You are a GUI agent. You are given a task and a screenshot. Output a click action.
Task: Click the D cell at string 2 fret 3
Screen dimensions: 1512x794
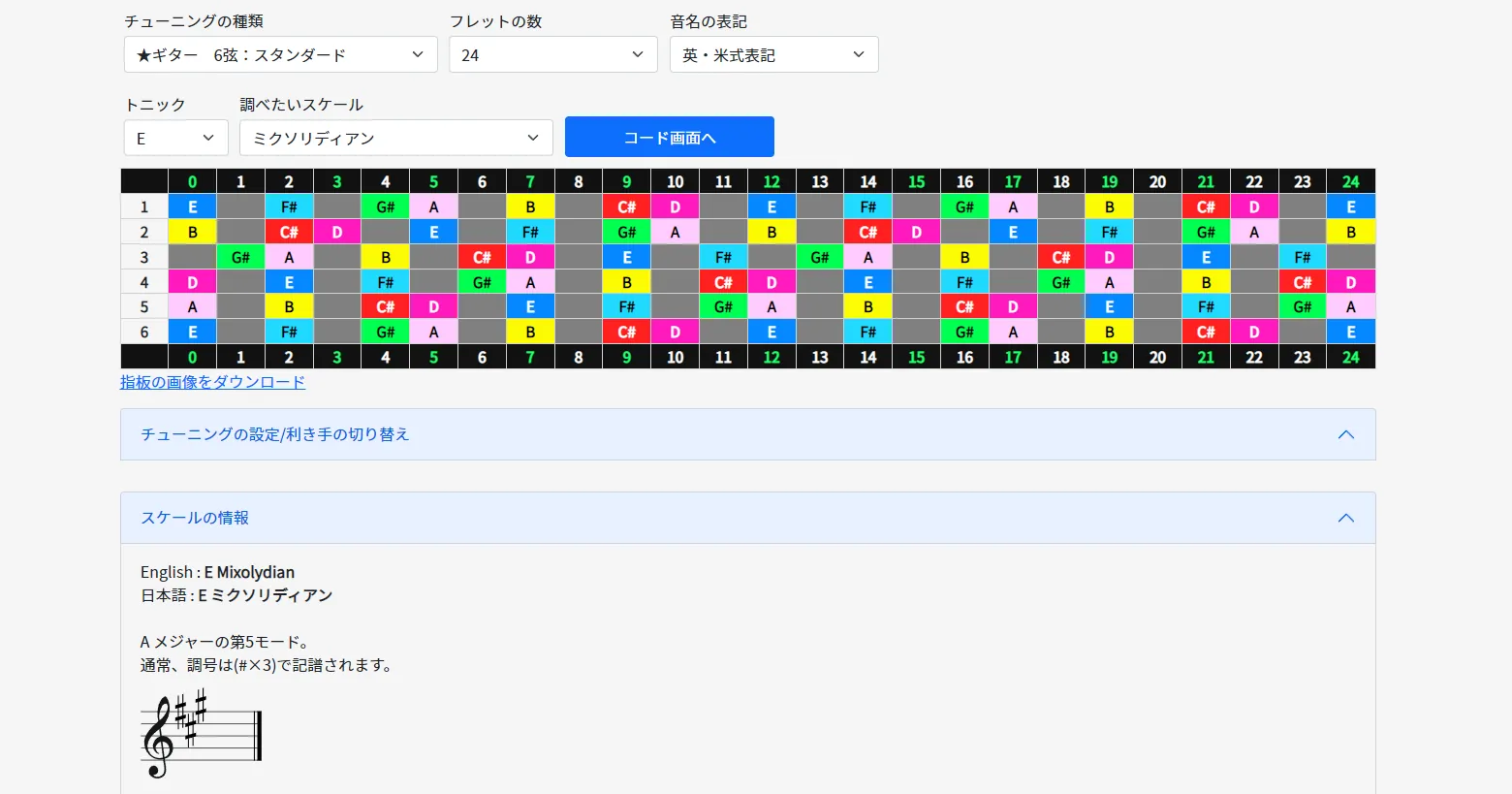336,232
